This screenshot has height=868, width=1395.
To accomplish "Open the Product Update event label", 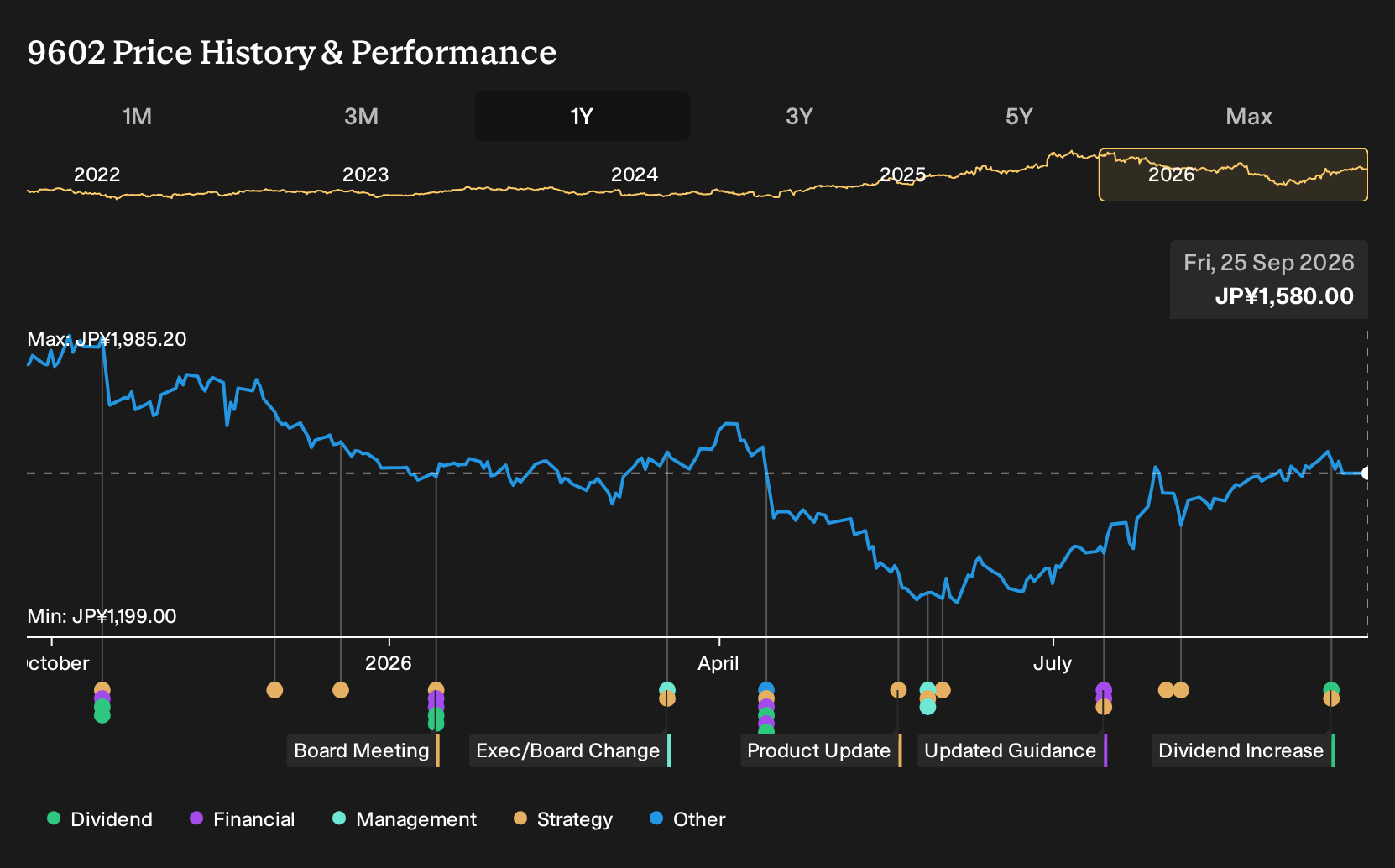I will pyautogui.click(x=820, y=750).
